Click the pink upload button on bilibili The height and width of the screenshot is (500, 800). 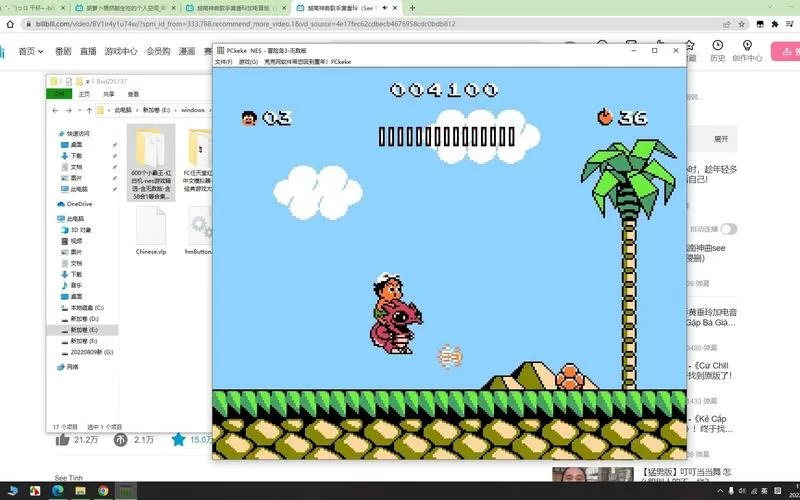[786, 52]
